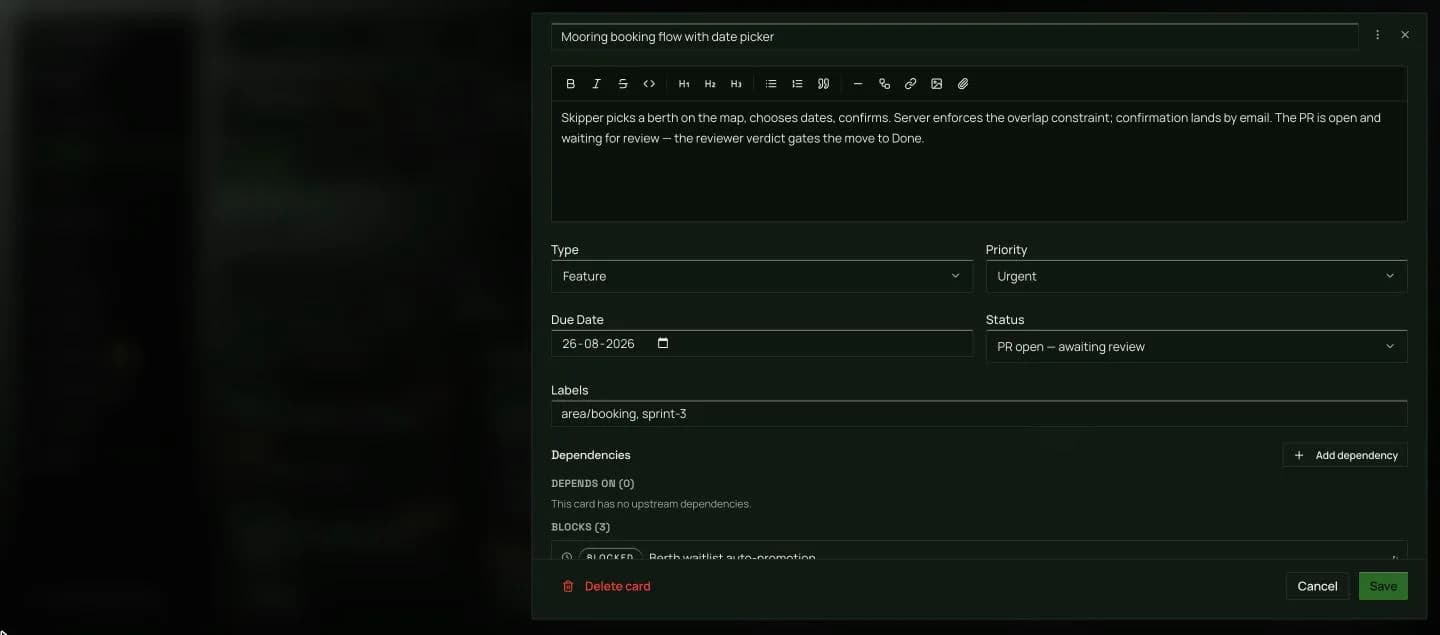Click the Labels input field
The image size is (1440, 635).
click(x=979, y=413)
